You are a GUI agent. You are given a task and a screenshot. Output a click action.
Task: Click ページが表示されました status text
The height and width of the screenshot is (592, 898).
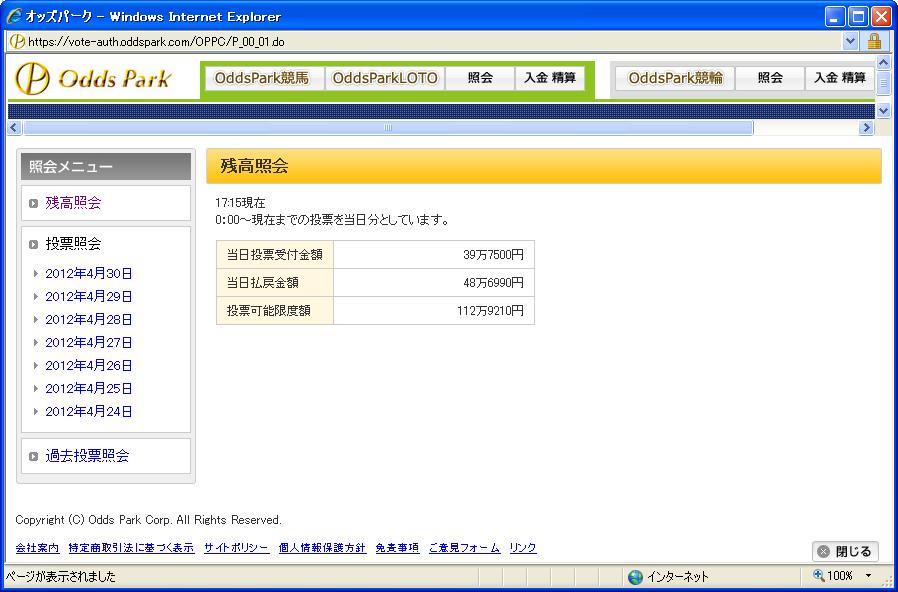(x=61, y=577)
